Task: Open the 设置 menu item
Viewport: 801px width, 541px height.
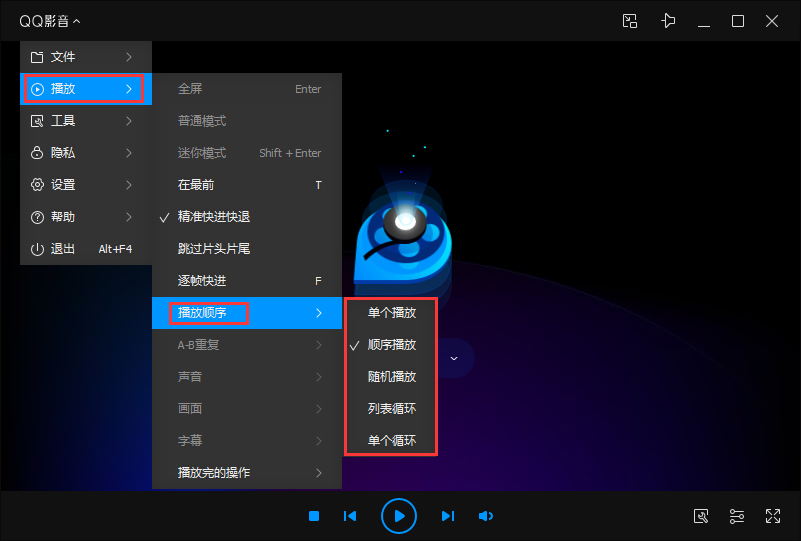Action: [x=86, y=185]
